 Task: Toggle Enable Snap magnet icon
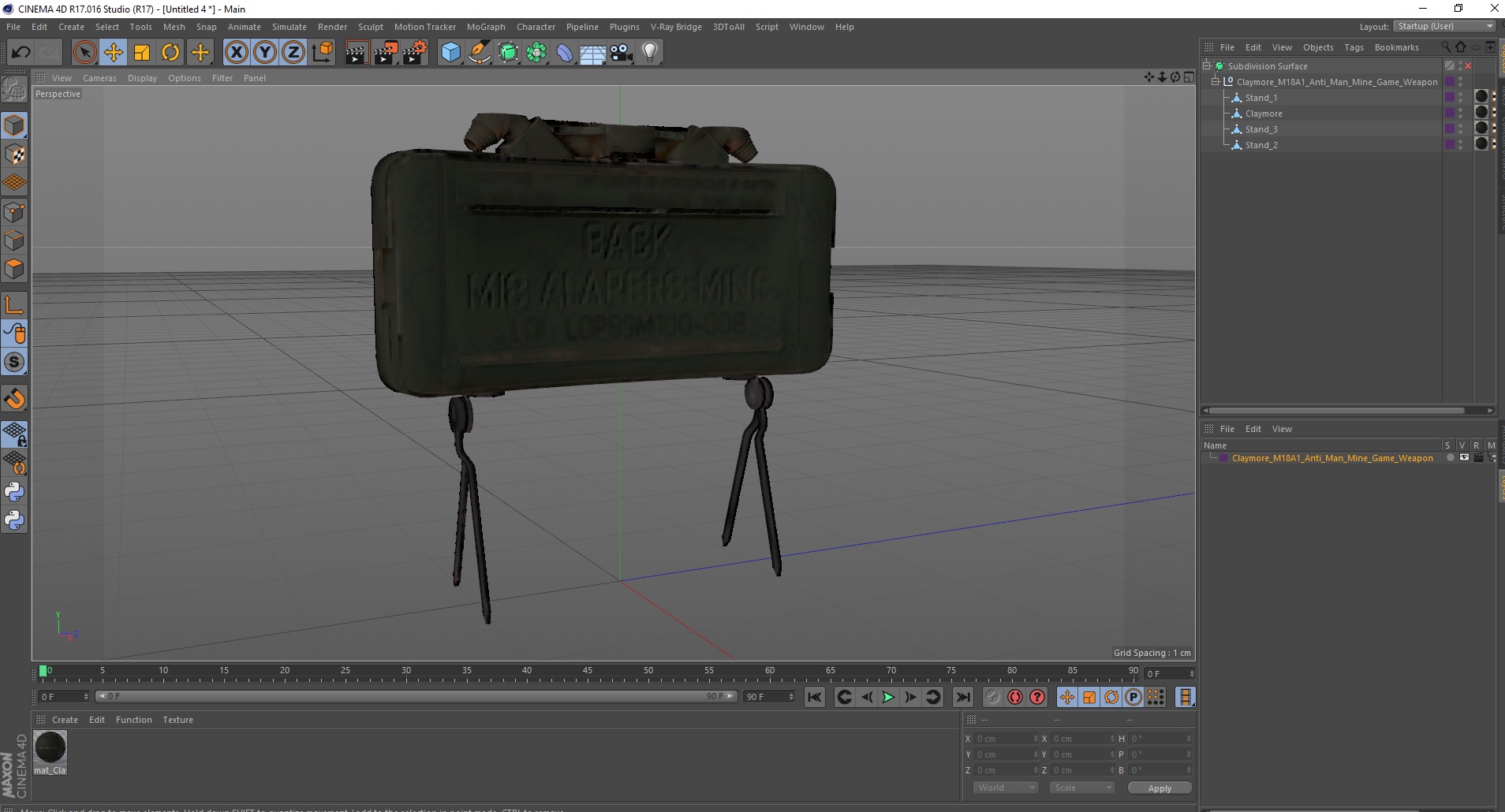[x=14, y=399]
